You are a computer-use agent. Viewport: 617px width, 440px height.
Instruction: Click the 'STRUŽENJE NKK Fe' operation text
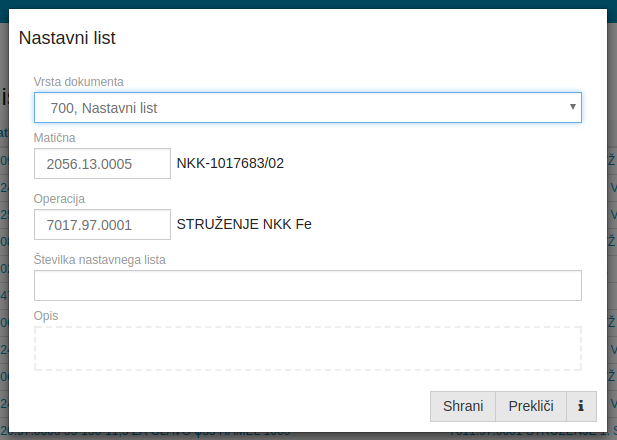click(244, 224)
